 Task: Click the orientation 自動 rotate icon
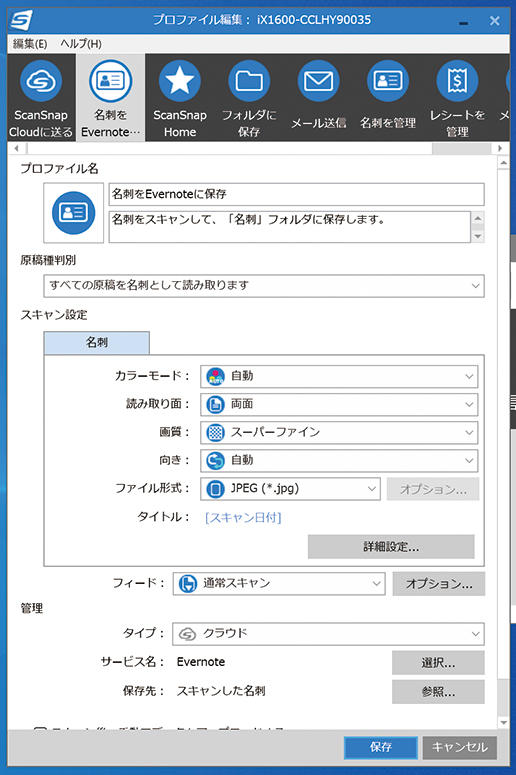click(215, 461)
